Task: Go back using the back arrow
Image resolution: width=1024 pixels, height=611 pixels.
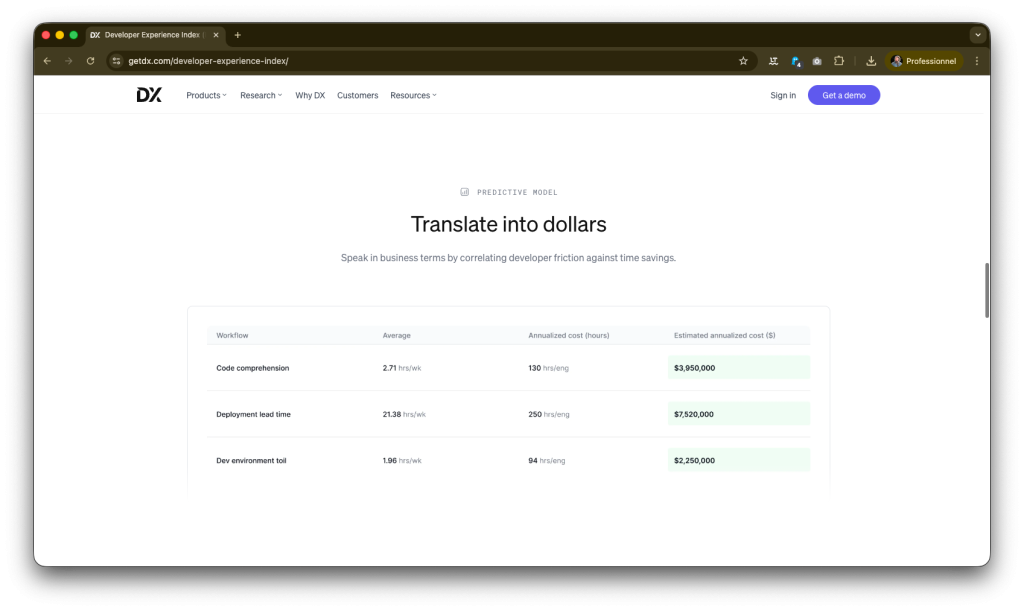Action: pyautogui.click(x=47, y=61)
